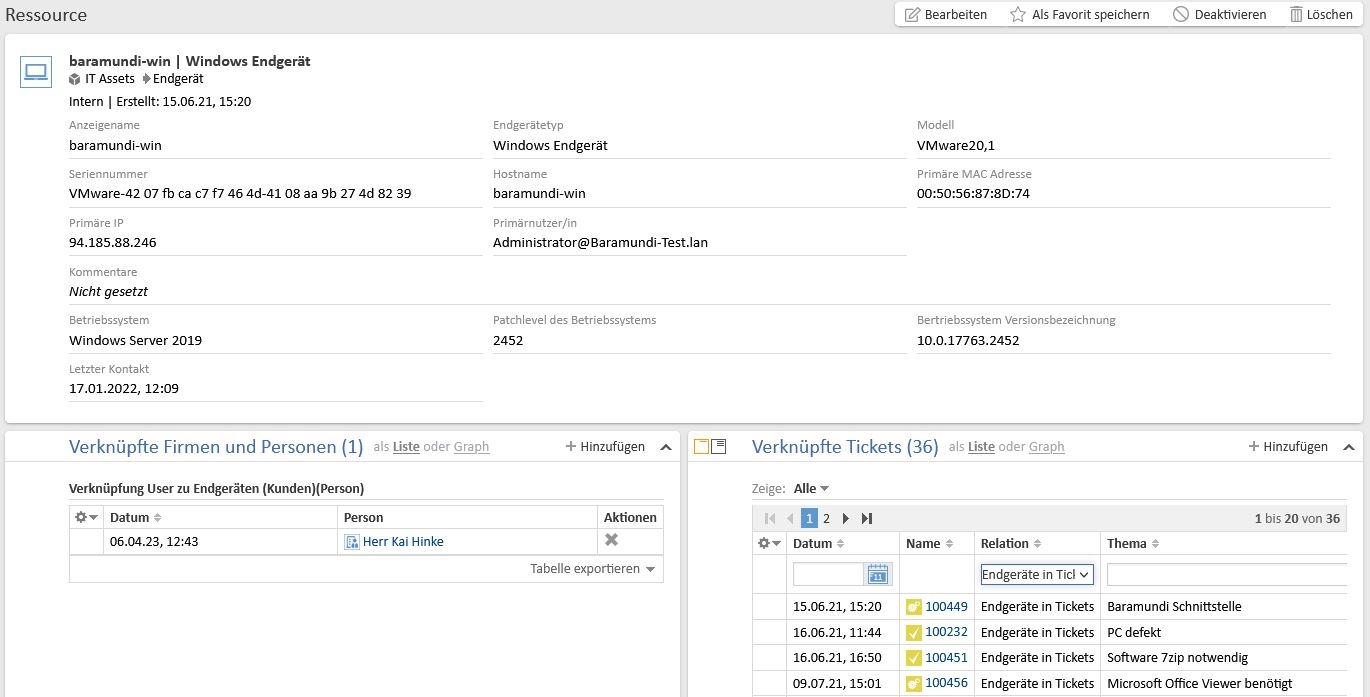The height and width of the screenshot is (697, 1370).
Task: Click Deaktivieren button
Action: coord(1219,15)
